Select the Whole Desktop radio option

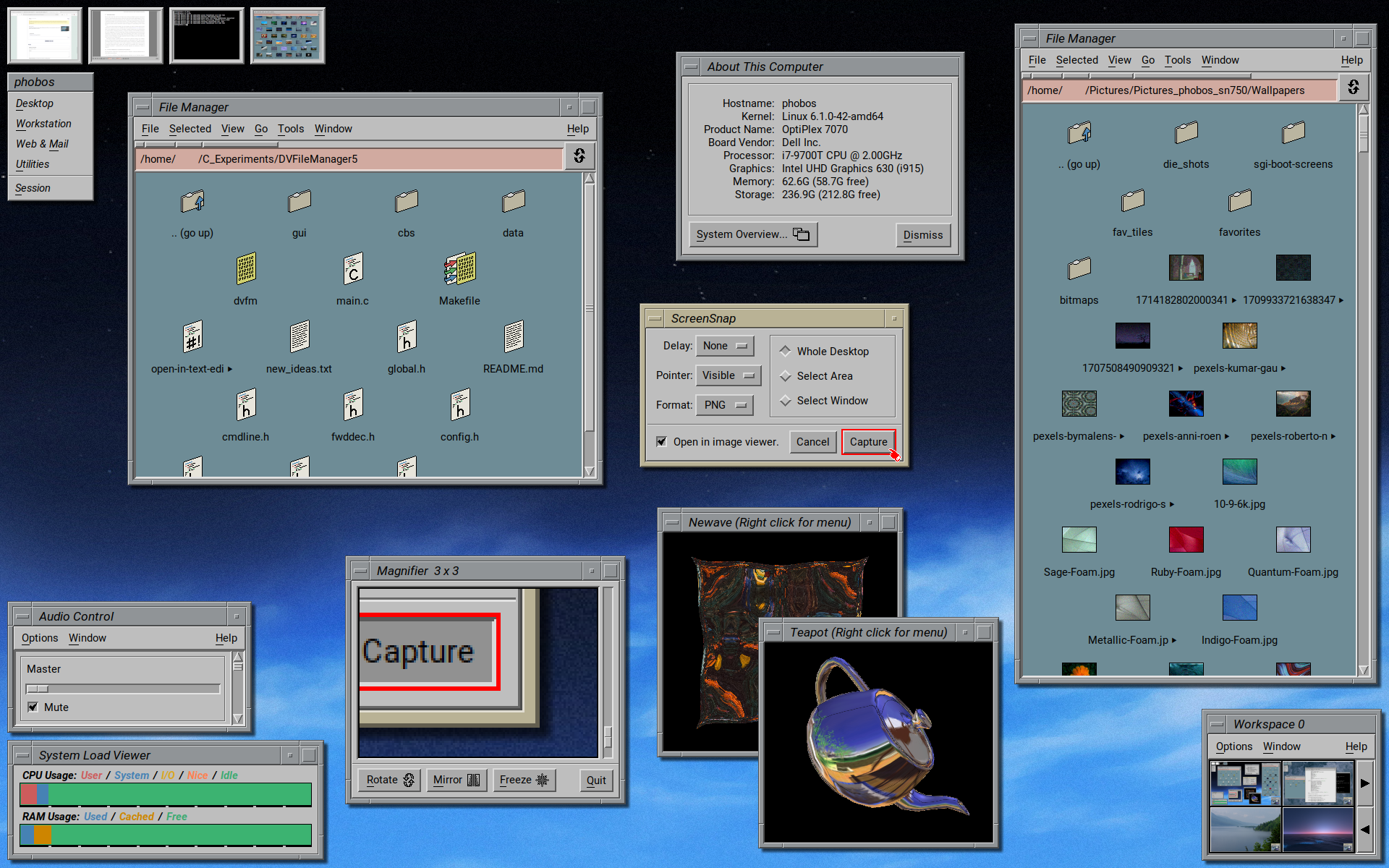(x=786, y=352)
